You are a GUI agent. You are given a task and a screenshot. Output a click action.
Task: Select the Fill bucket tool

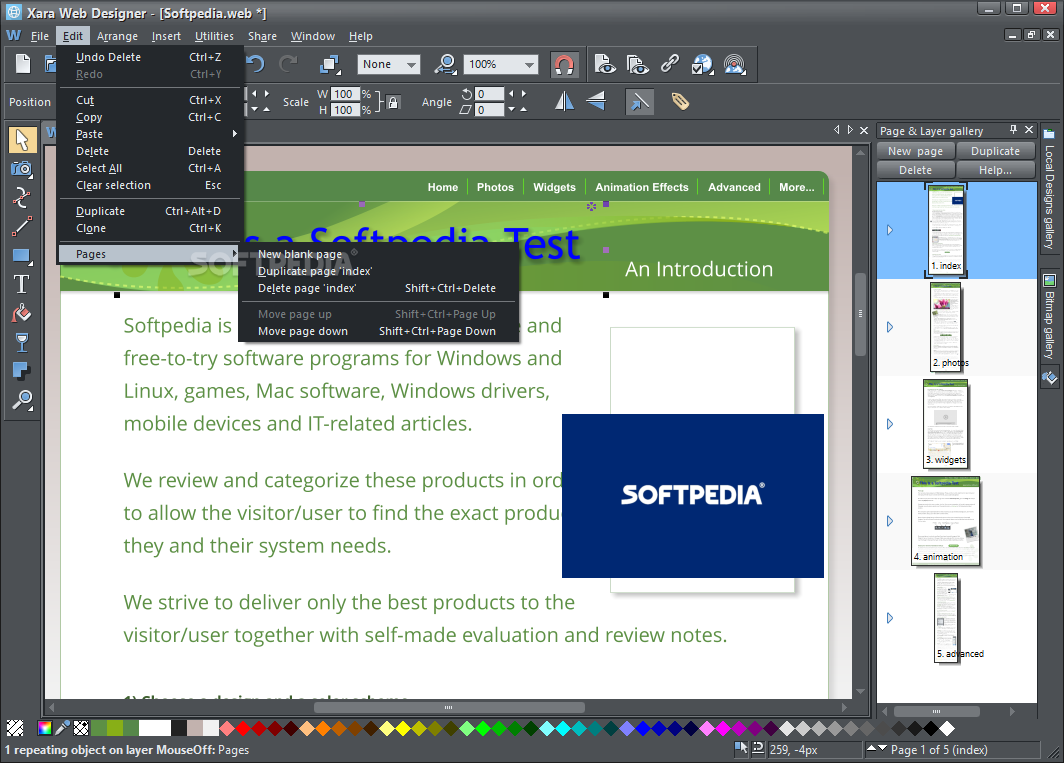pos(22,314)
